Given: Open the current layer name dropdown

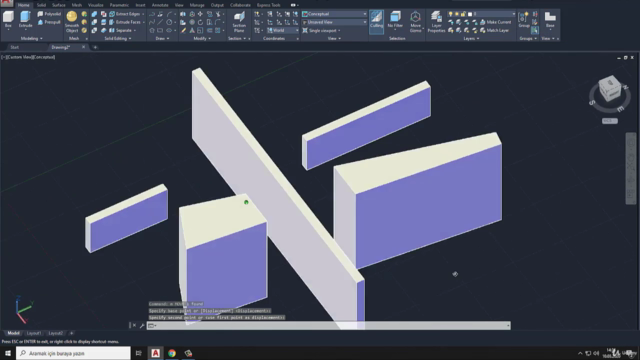Looking at the screenshot, I should 513,14.
